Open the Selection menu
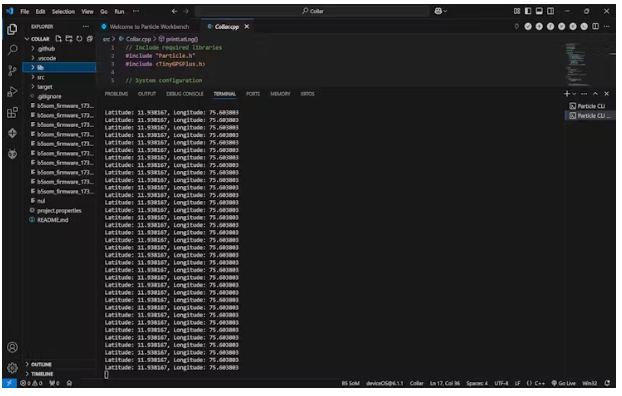This screenshot has width=622, height=396. (x=63, y=12)
